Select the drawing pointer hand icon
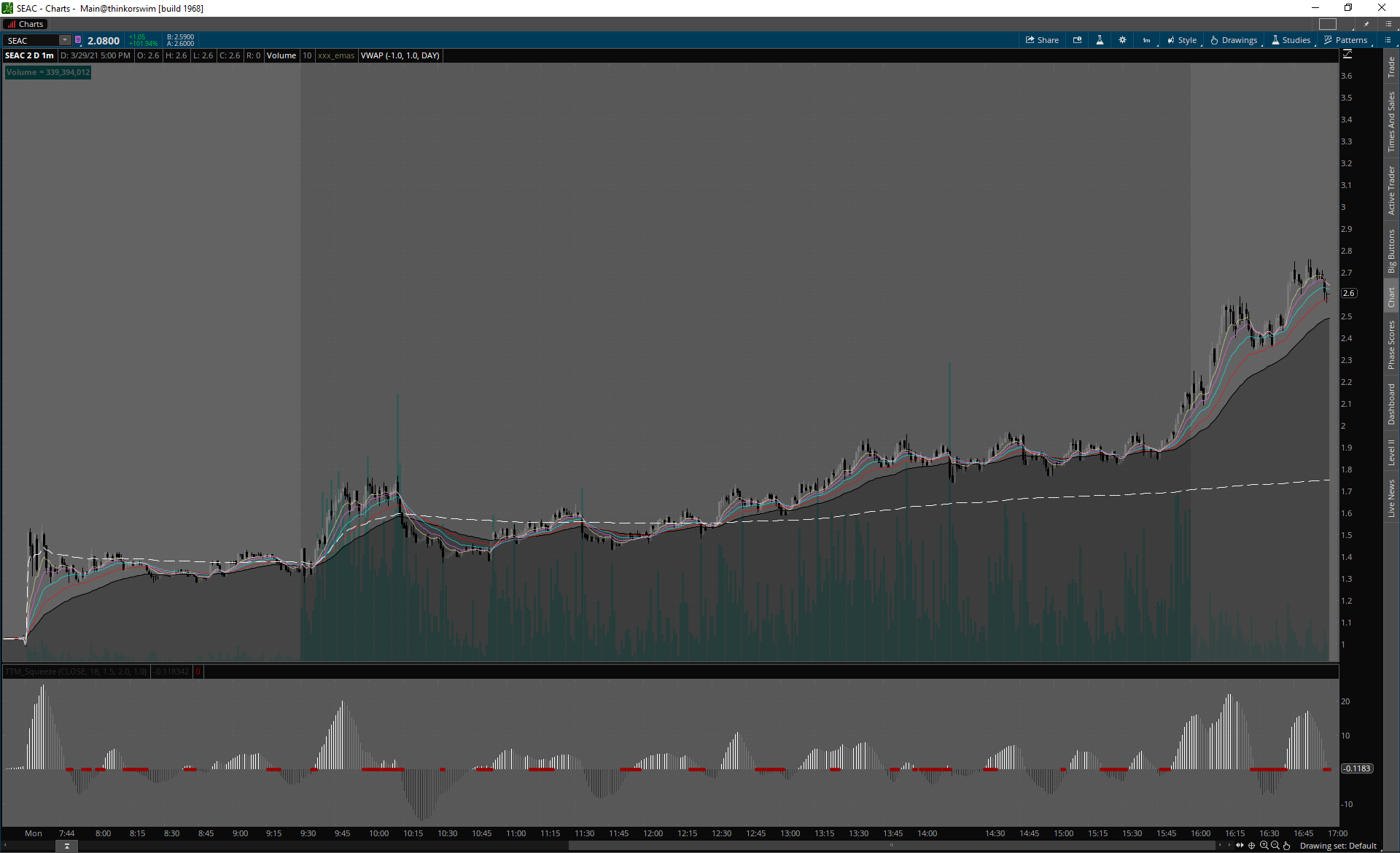The width and height of the screenshot is (1400, 853). (1287, 846)
